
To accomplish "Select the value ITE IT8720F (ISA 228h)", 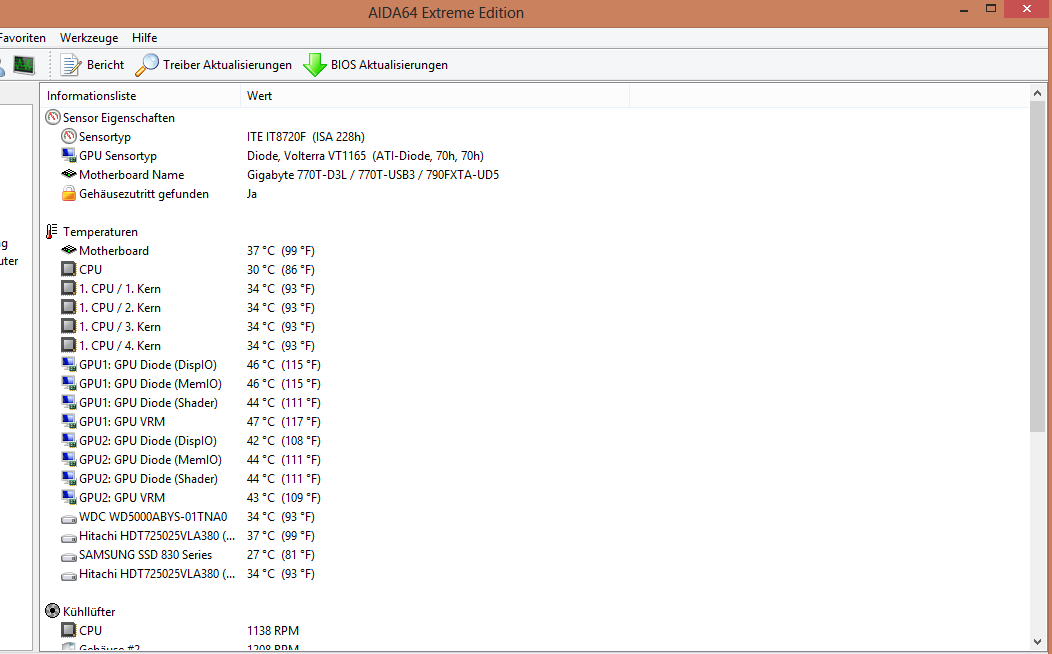I will (x=306, y=136).
